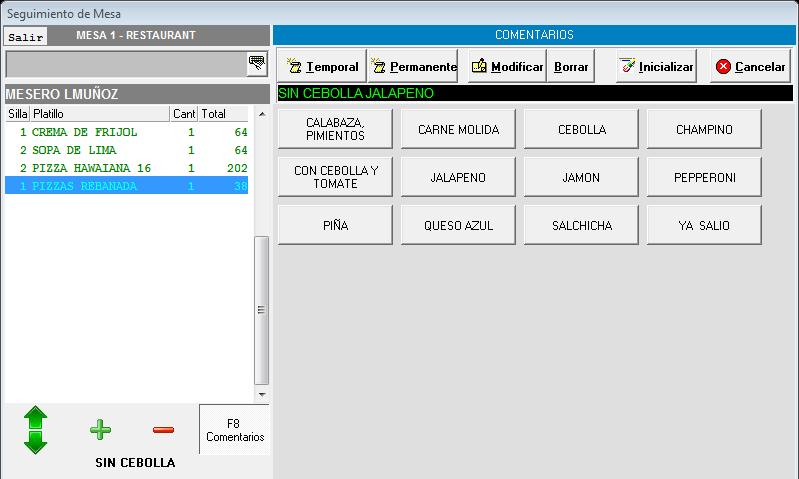Select the CHAMPINO comment button
Screen dimensions: 799x479
point(704,129)
